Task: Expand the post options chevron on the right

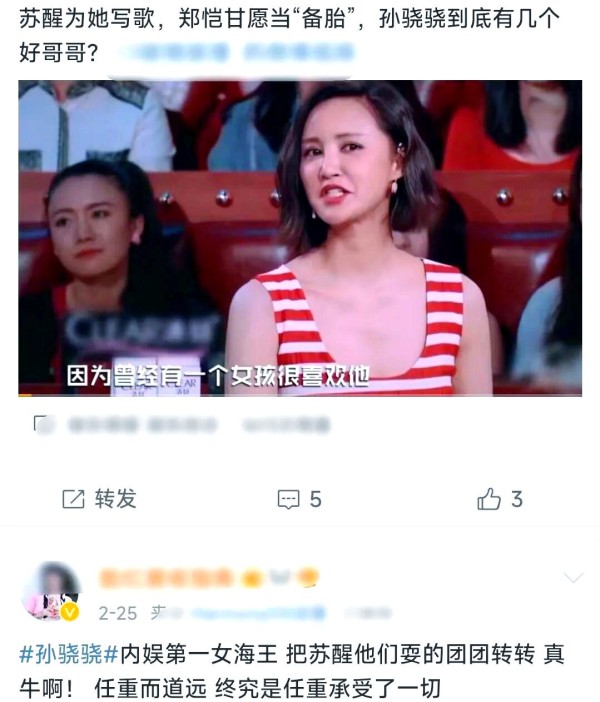Action: pyautogui.click(x=573, y=578)
